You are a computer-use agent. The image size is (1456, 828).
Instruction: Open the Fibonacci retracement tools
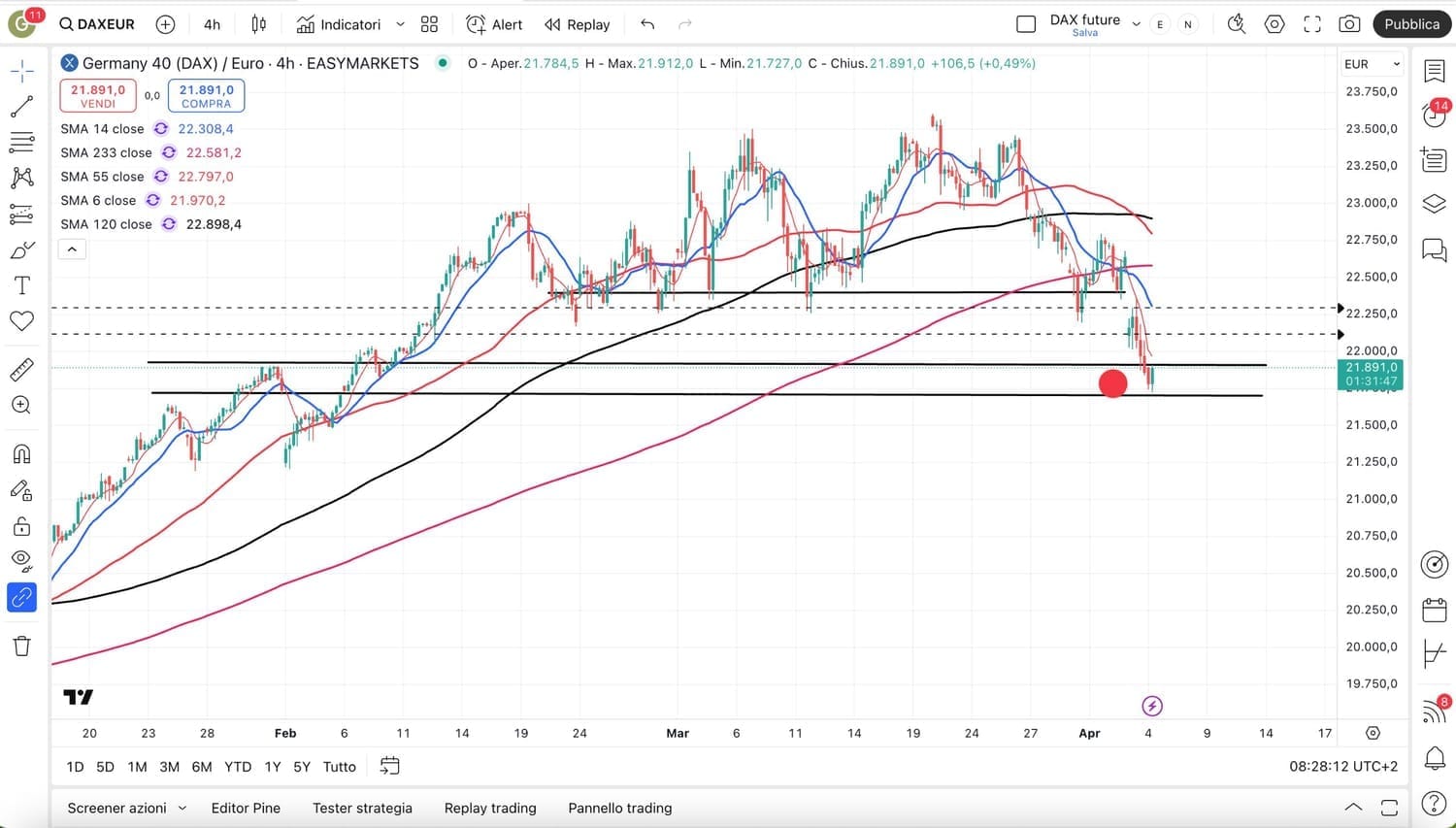coord(21,143)
